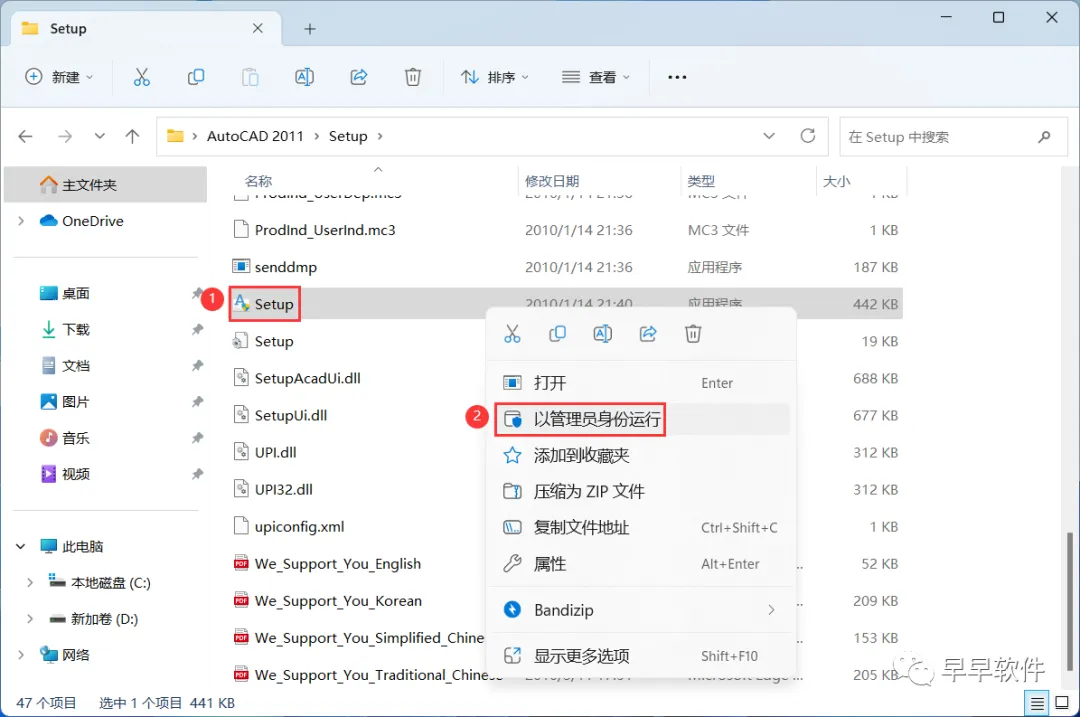This screenshot has width=1080, height=717.
Task: Go back with the left arrow
Action: tap(25, 136)
